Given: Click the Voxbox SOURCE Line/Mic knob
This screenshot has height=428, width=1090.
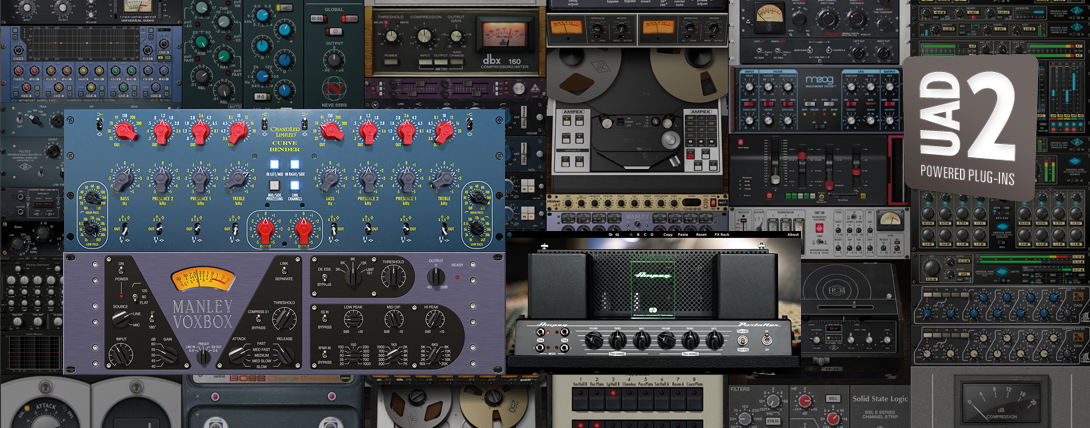Looking at the screenshot, I should pos(120,319).
